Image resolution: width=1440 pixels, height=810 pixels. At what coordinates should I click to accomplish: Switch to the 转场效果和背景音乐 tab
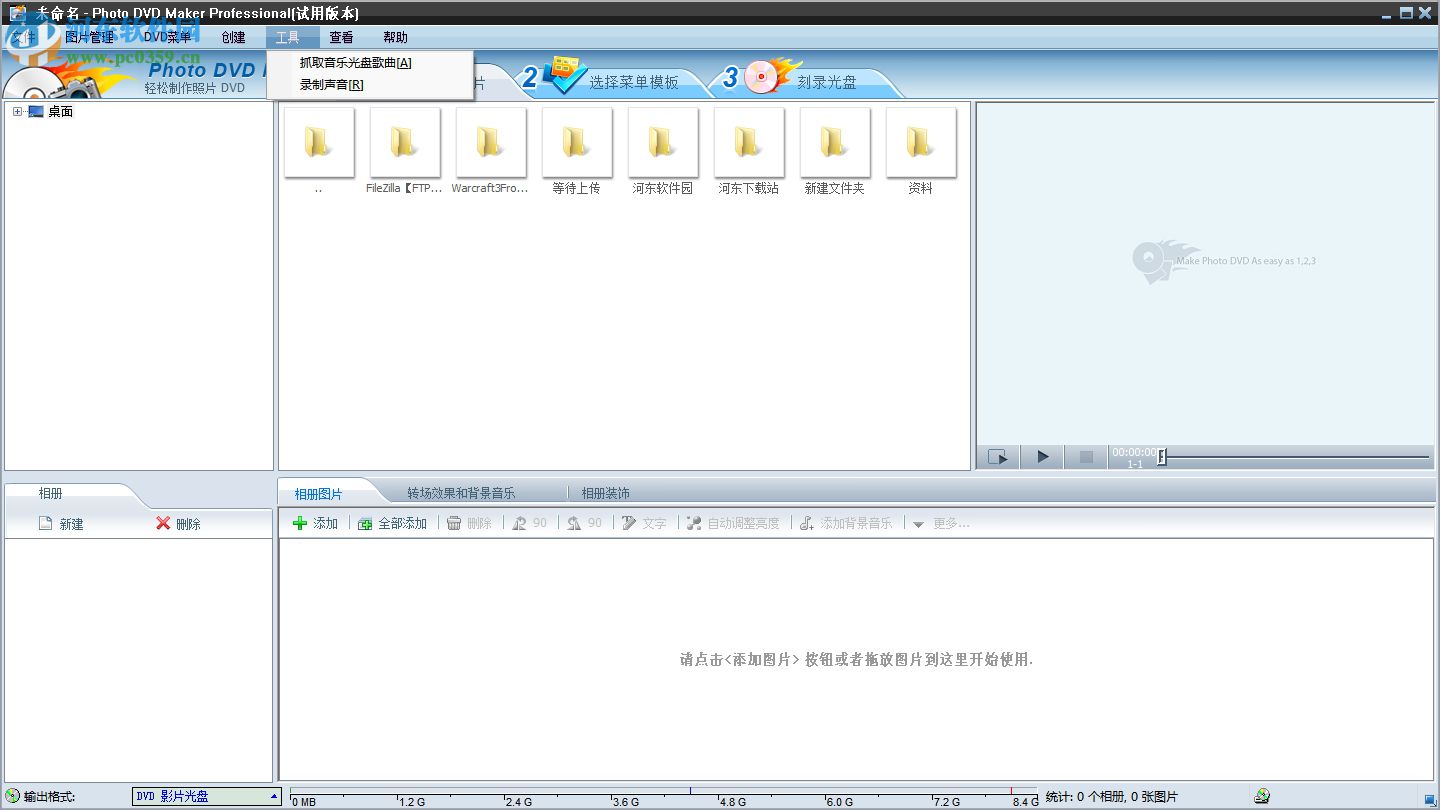461,492
